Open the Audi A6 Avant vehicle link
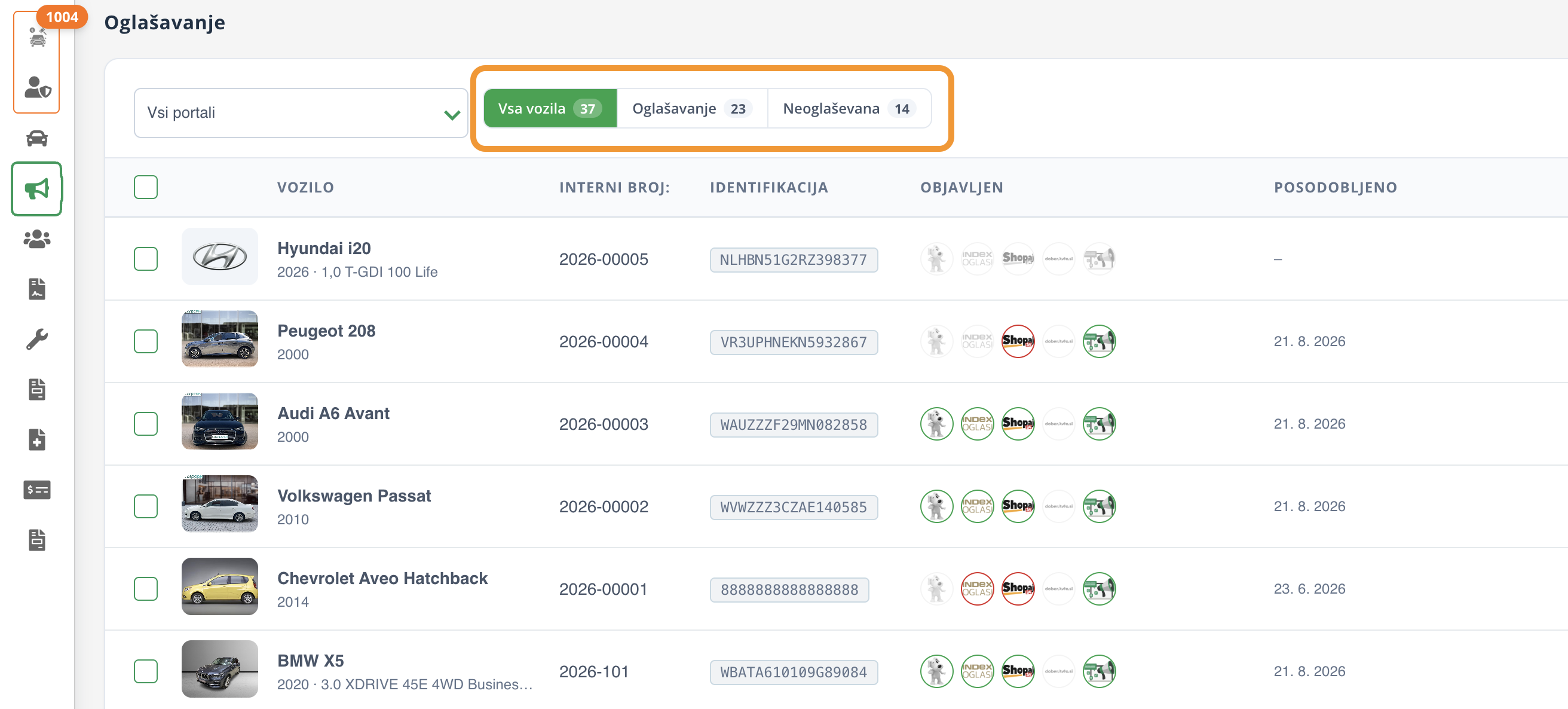Screen dimensions: 1568x709 tap(333, 414)
